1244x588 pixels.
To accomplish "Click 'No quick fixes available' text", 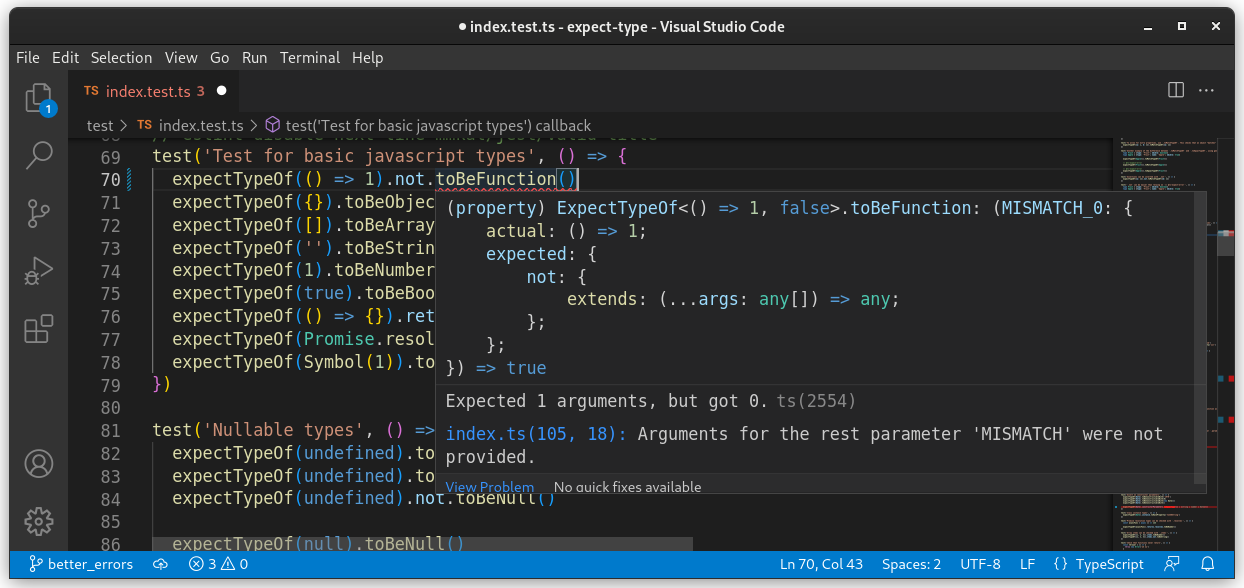I will pyautogui.click(x=627, y=487).
